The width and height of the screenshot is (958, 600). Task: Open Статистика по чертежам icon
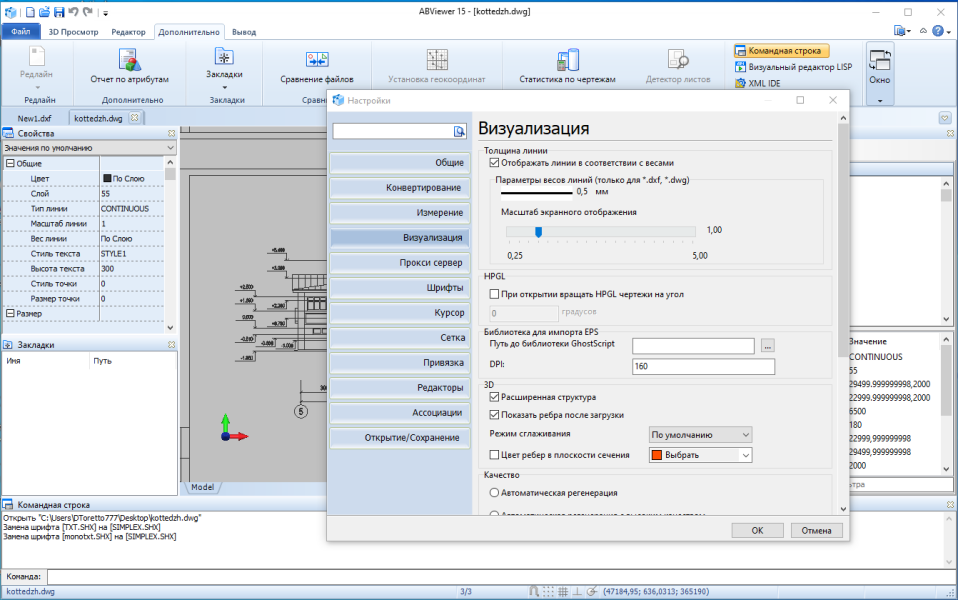[x=568, y=60]
